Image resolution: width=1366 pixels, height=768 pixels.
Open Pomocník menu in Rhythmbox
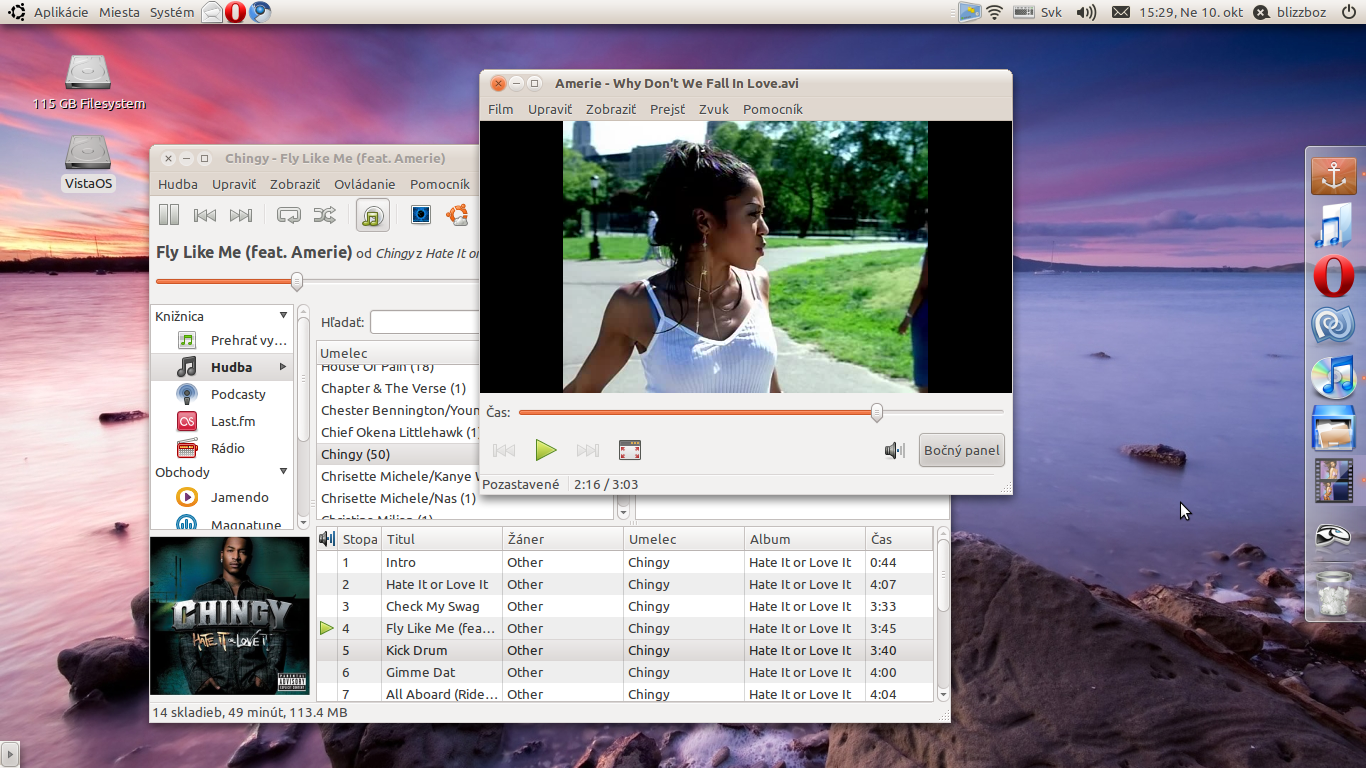pyautogui.click(x=440, y=184)
